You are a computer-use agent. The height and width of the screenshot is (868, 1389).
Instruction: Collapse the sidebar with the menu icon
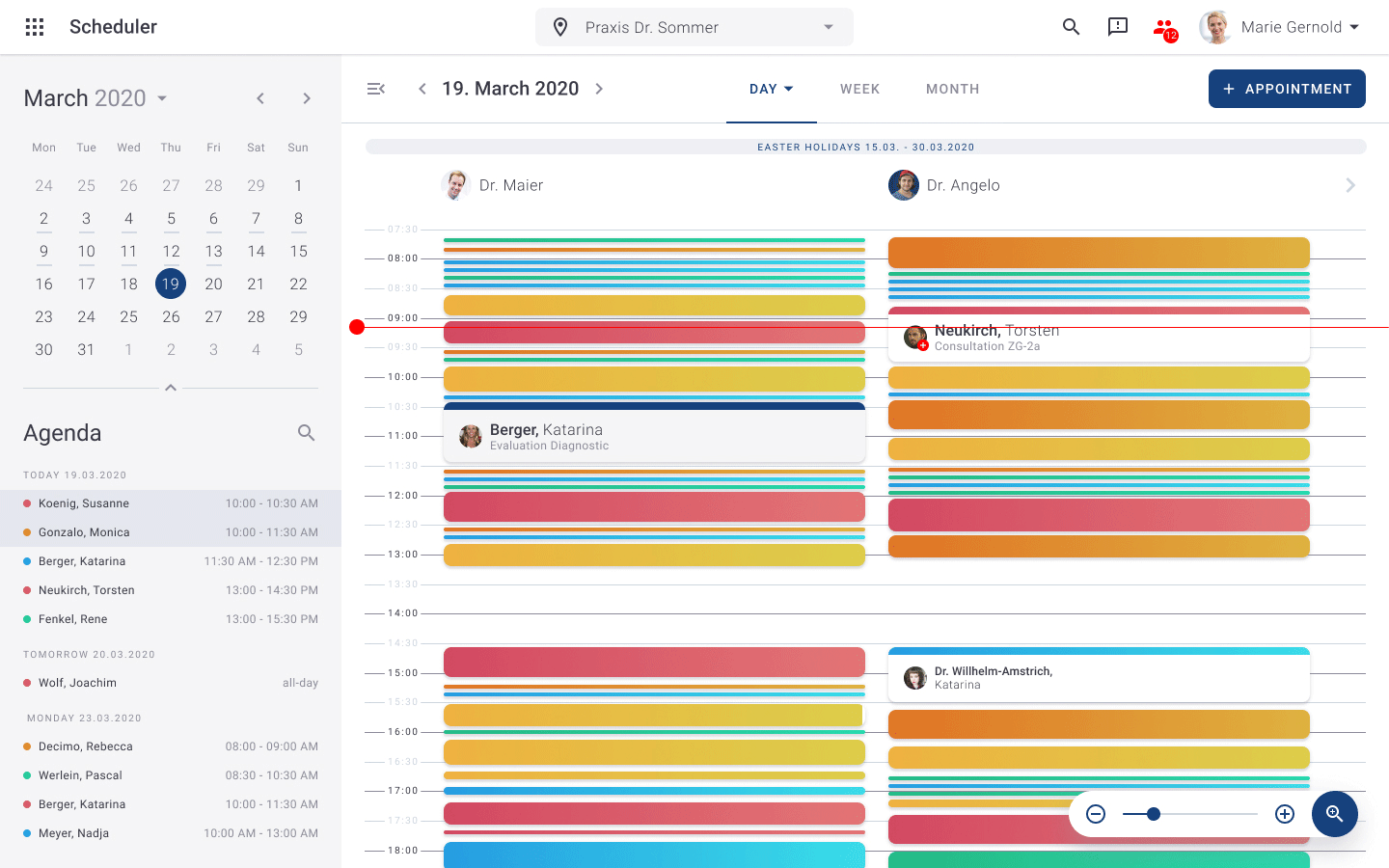pos(376,89)
